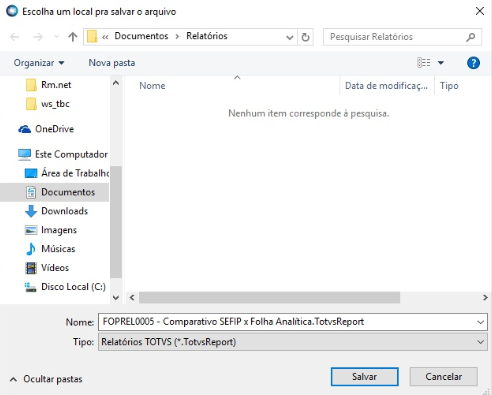Open the Músicas location
The width and height of the screenshot is (492, 395).
click(x=58, y=249)
